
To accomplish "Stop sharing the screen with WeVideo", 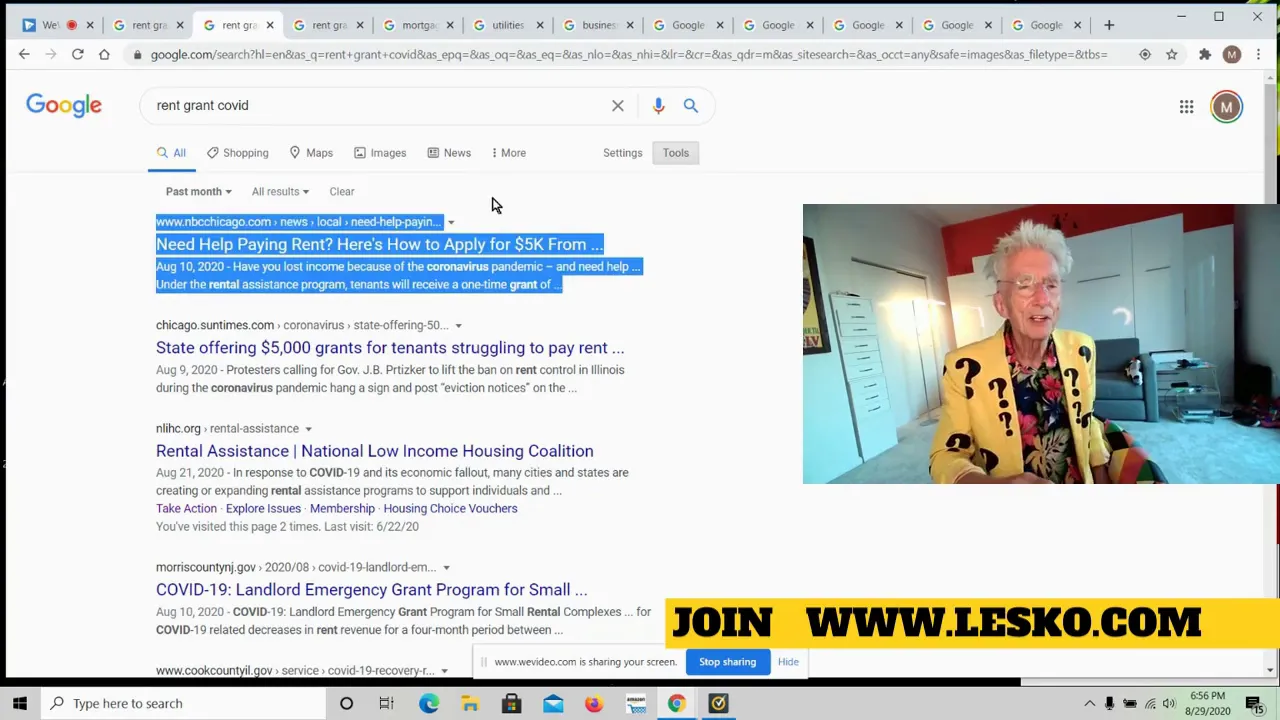I will point(728,662).
